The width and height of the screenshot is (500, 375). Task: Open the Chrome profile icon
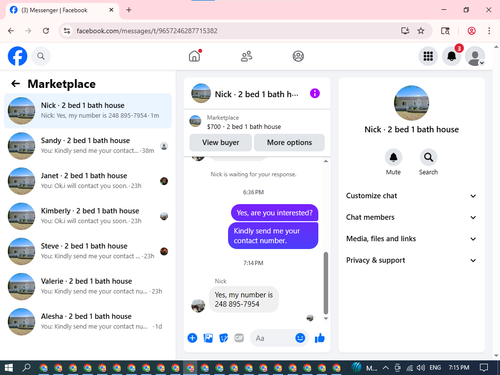(471, 31)
